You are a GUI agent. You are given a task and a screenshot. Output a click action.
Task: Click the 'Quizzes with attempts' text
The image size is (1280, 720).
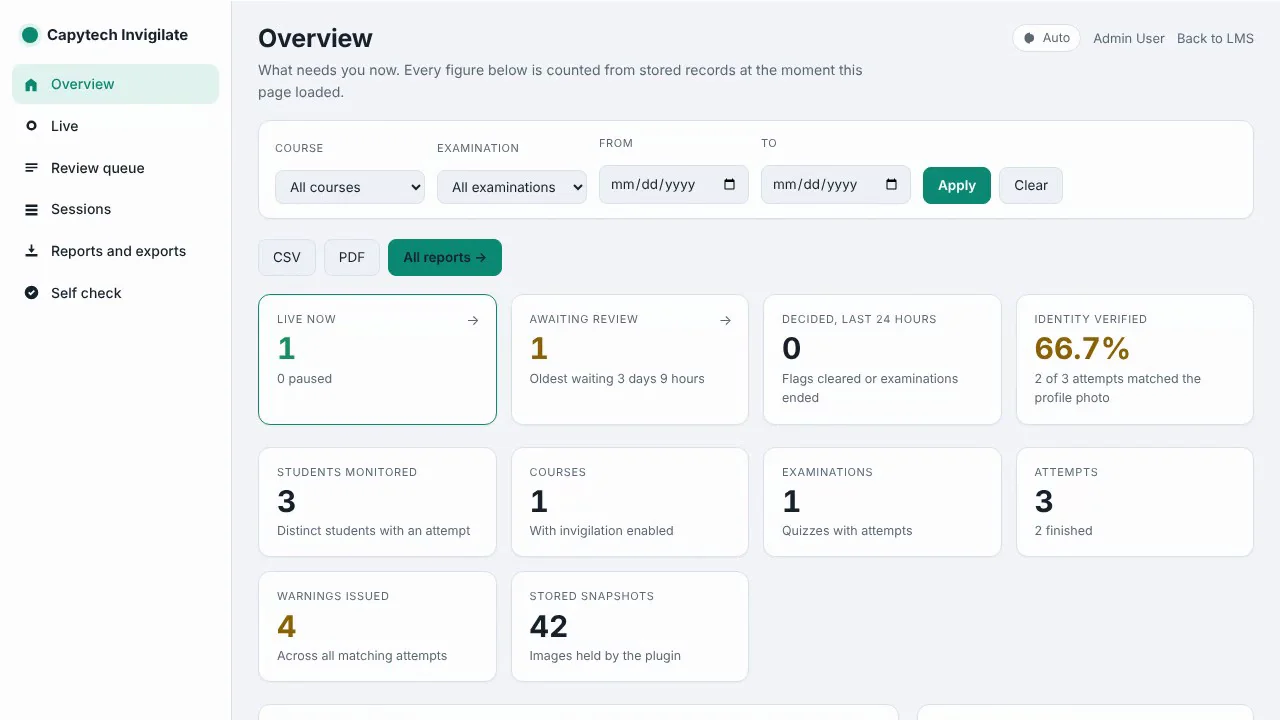[847, 531]
